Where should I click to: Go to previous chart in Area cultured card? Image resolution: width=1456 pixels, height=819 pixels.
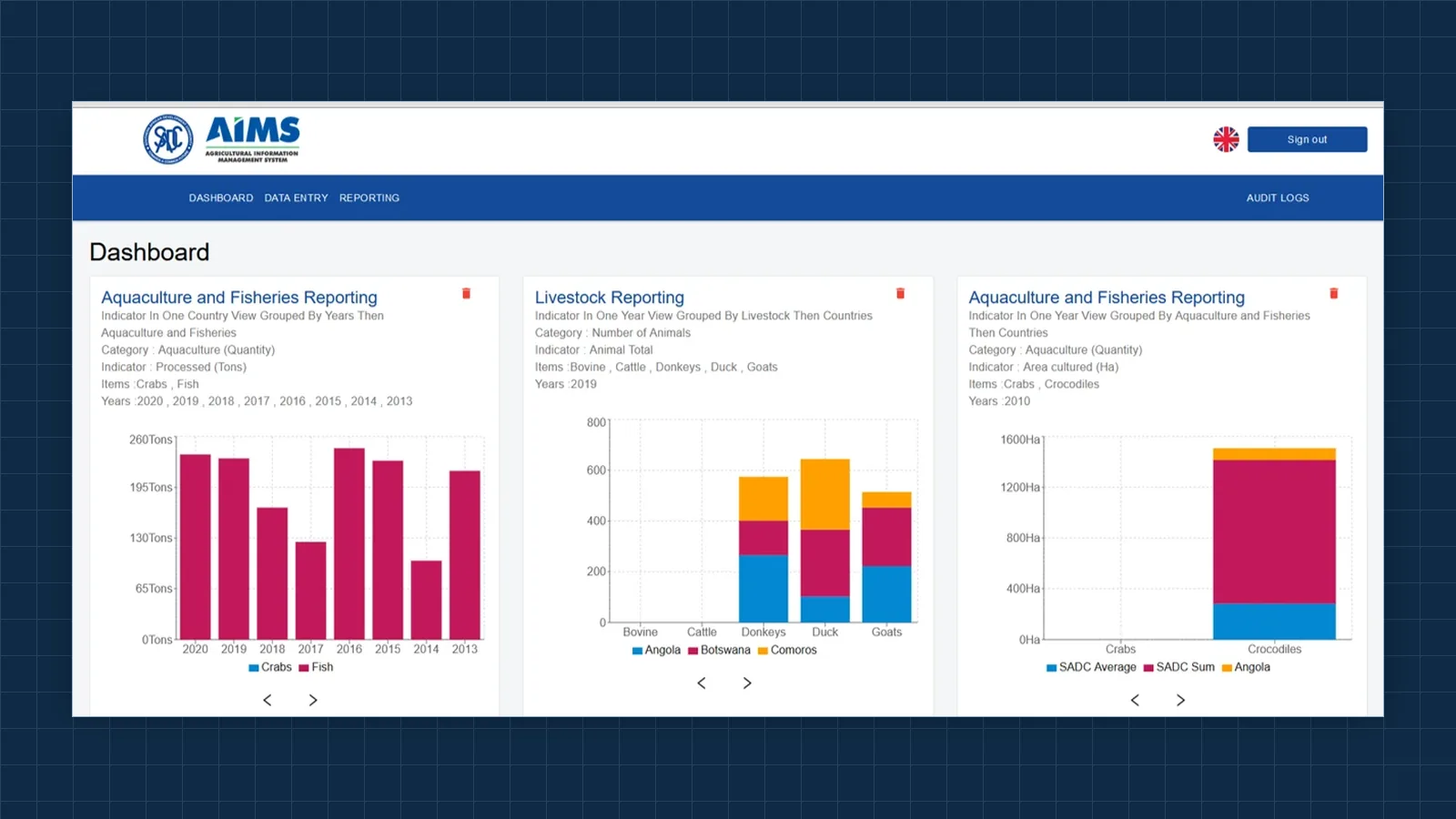[x=1135, y=700]
